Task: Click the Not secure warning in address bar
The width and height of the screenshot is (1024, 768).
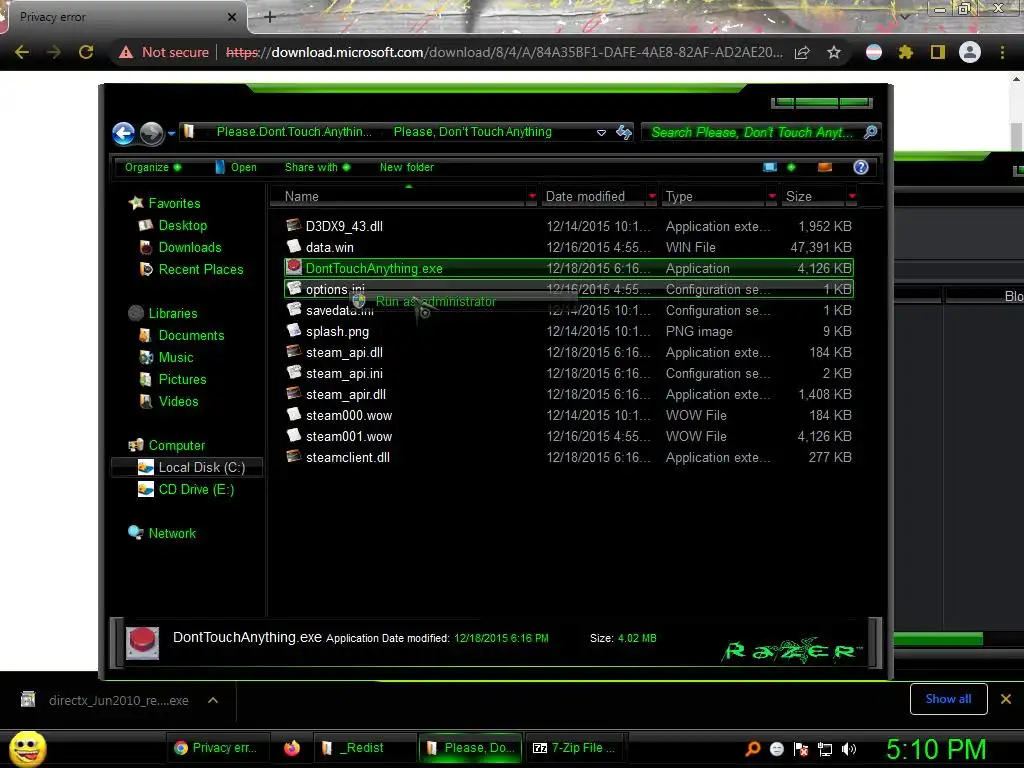Action: click(164, 52)
